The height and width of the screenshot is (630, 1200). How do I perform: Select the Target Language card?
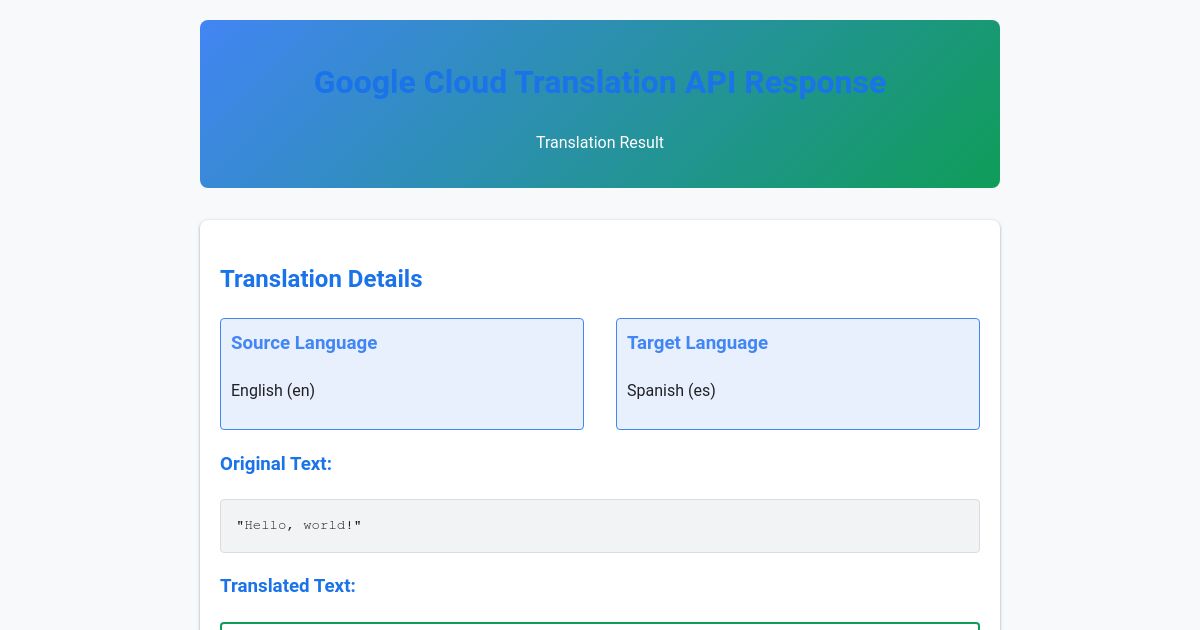click(798, 373)
